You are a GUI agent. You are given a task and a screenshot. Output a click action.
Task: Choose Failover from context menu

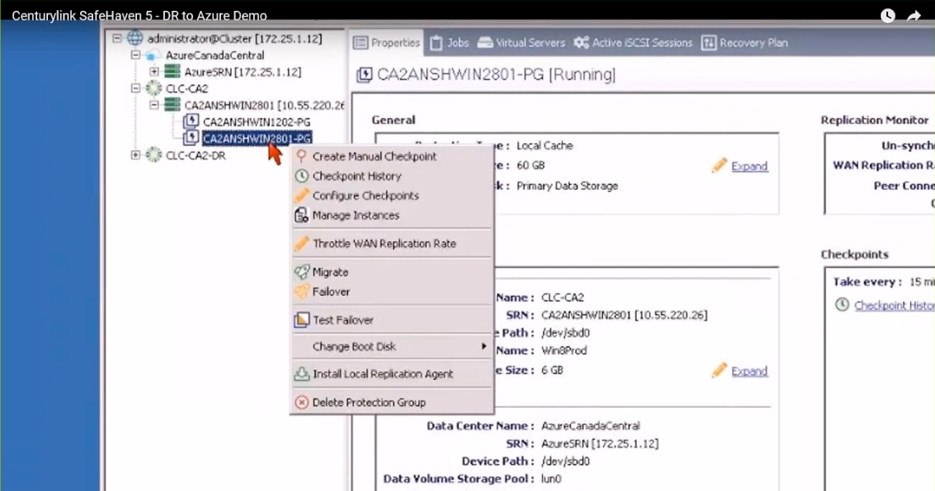[393, 292]
